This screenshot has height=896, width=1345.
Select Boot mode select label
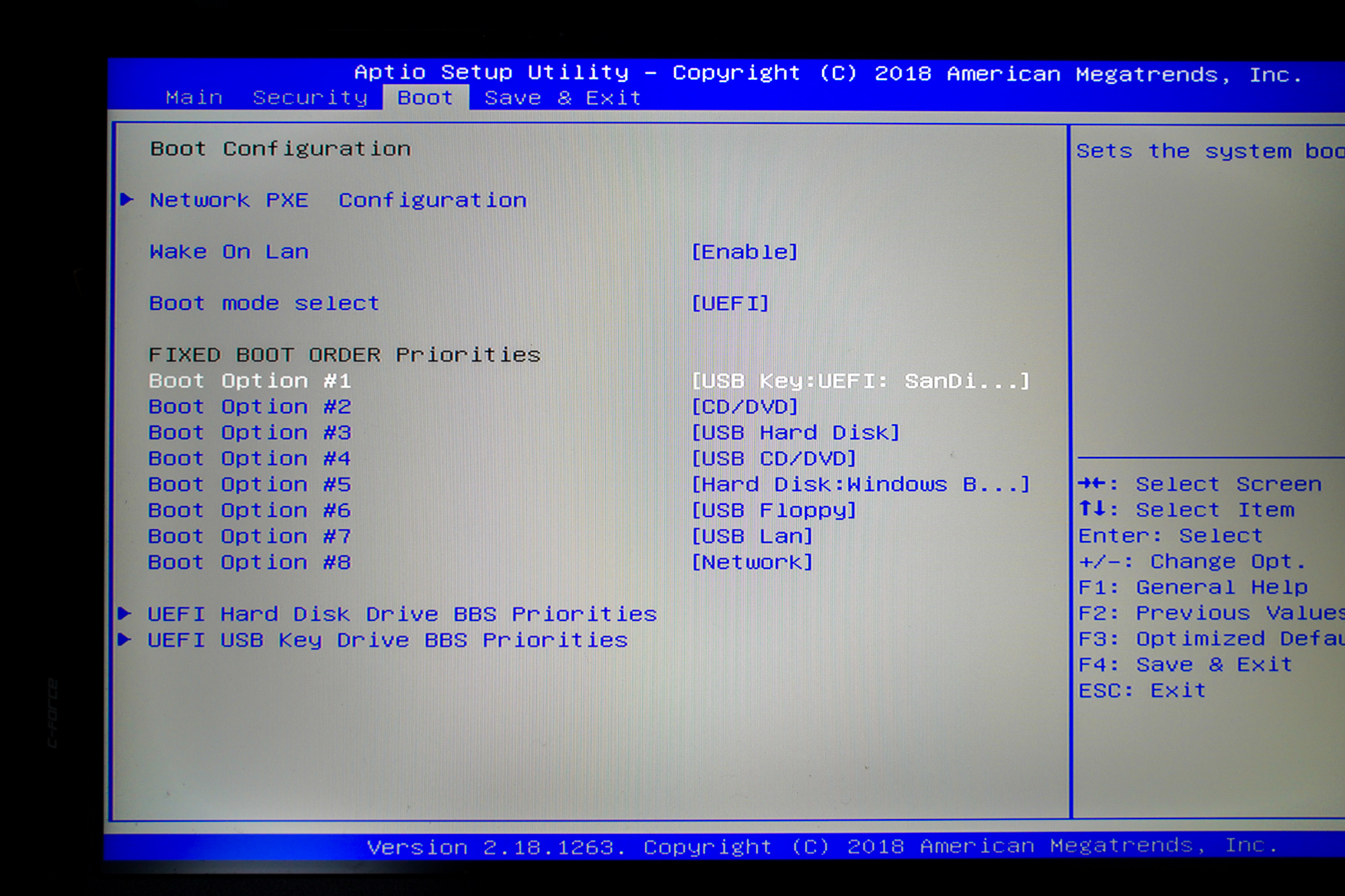pyautogui.click(x=264, y=303)
